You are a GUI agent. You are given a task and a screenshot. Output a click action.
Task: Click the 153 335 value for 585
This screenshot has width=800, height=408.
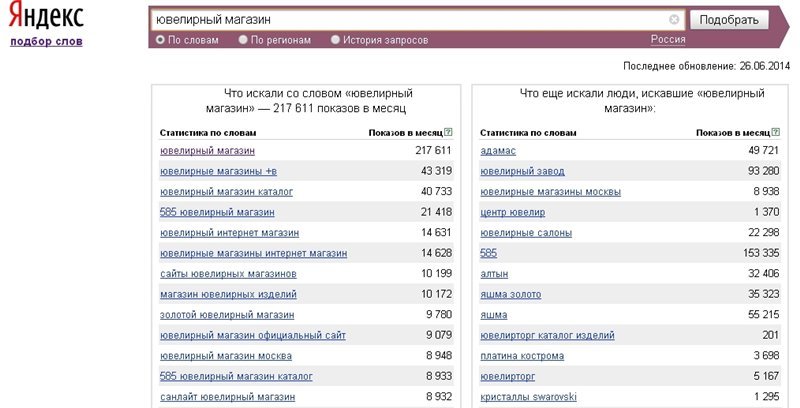pos(761,253)
